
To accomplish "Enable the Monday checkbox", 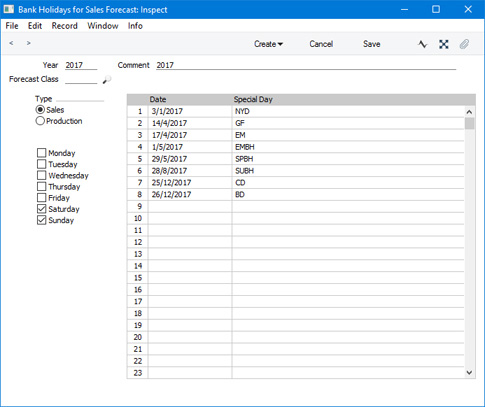I will [41, 153].
